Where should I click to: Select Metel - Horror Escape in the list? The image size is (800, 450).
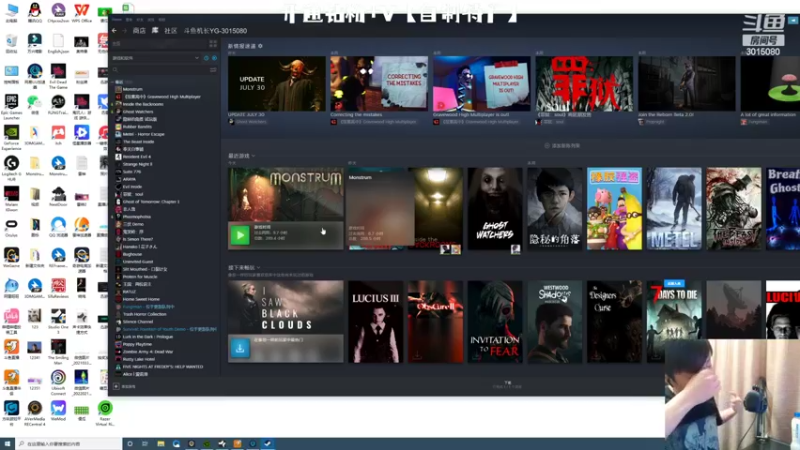[x=143, y=134]
